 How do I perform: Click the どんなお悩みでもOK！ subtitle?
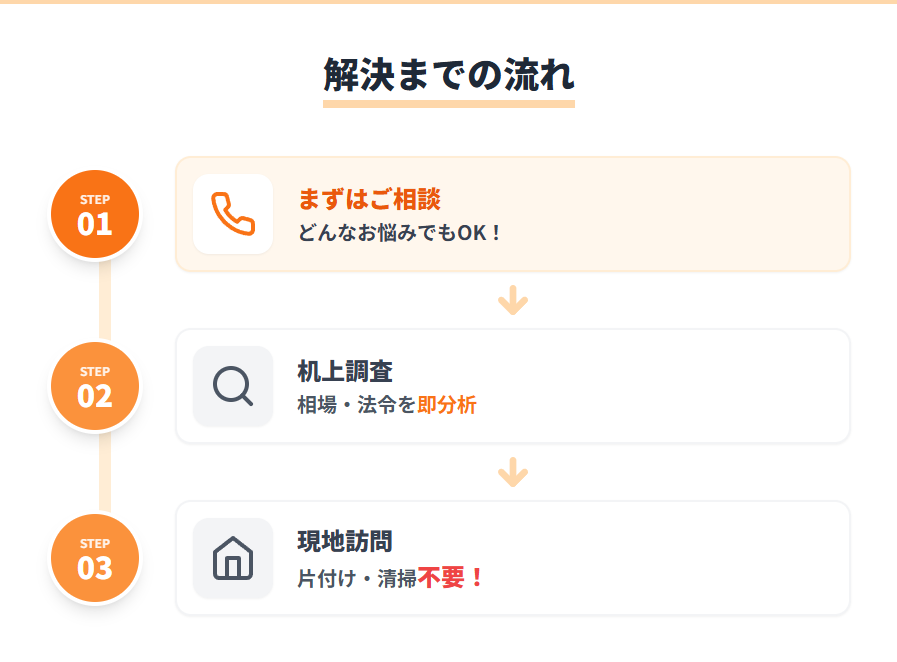click(x=399, y=233)
